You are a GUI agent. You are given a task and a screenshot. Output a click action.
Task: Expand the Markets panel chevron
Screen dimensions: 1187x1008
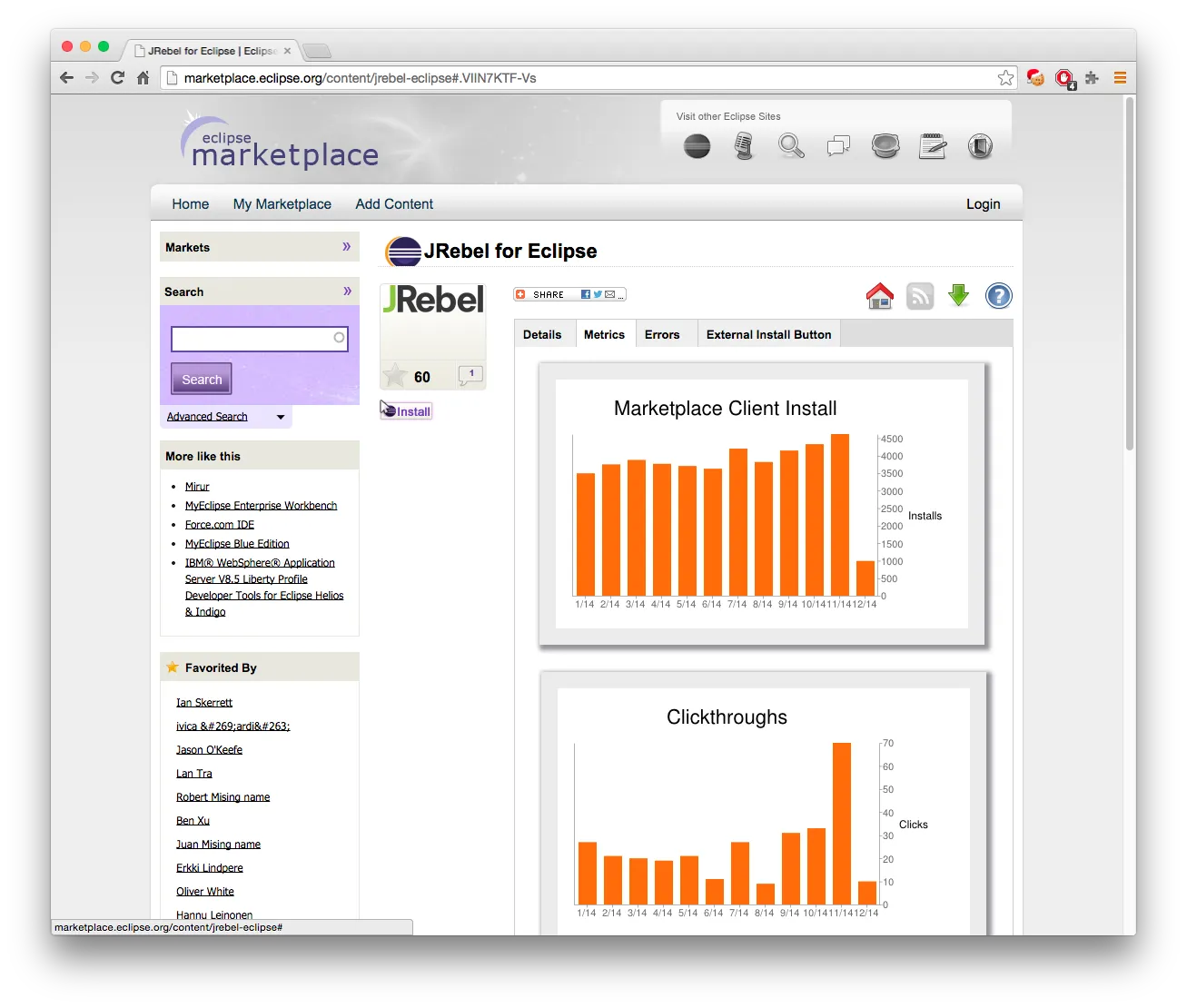click(346, 247)
